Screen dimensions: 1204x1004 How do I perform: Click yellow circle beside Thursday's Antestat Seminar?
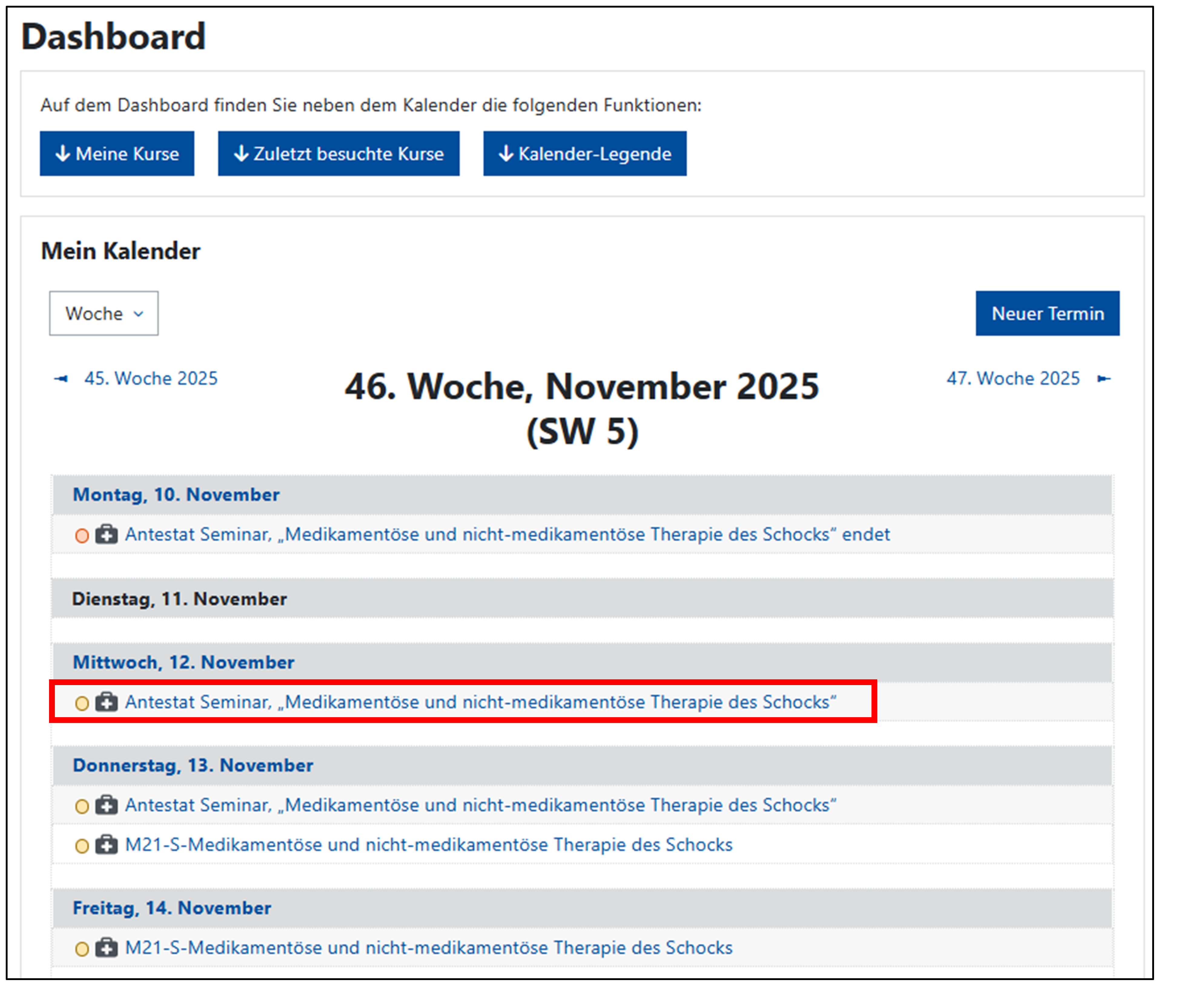(82, 806)
